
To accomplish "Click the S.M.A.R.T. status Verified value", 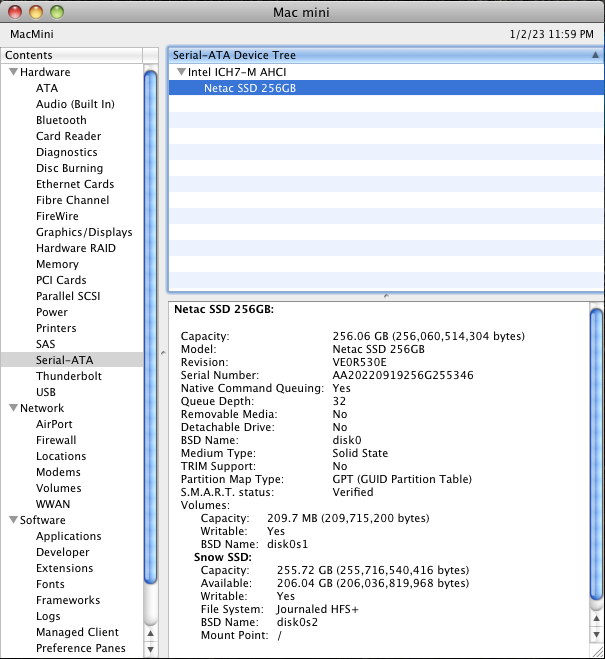I will [352, 492].
